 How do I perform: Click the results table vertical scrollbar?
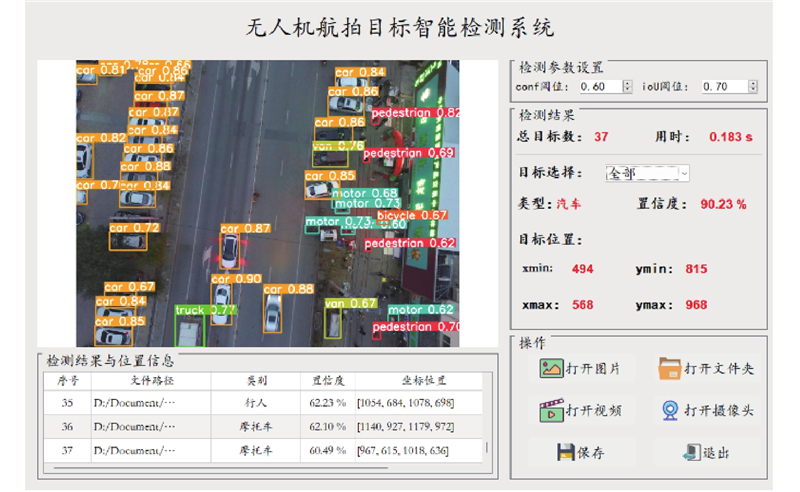487,447
